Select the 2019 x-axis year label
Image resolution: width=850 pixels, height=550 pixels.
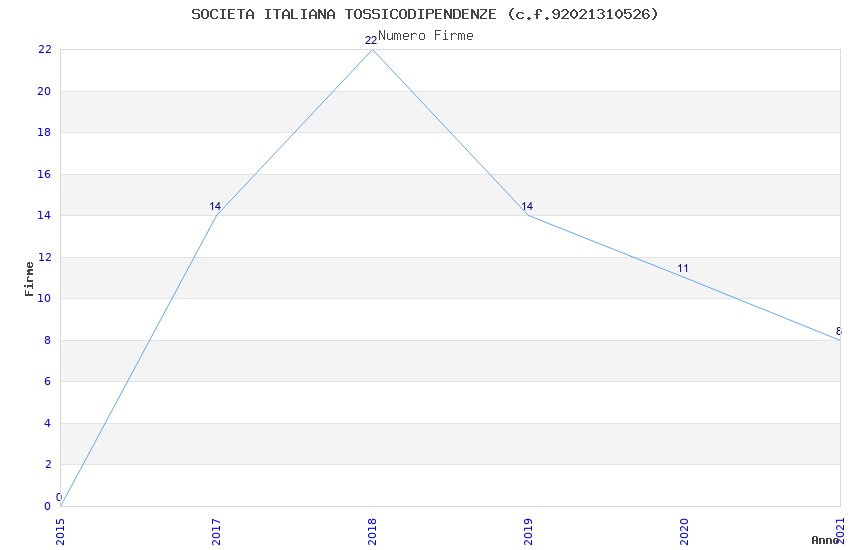tap(528, 532)
